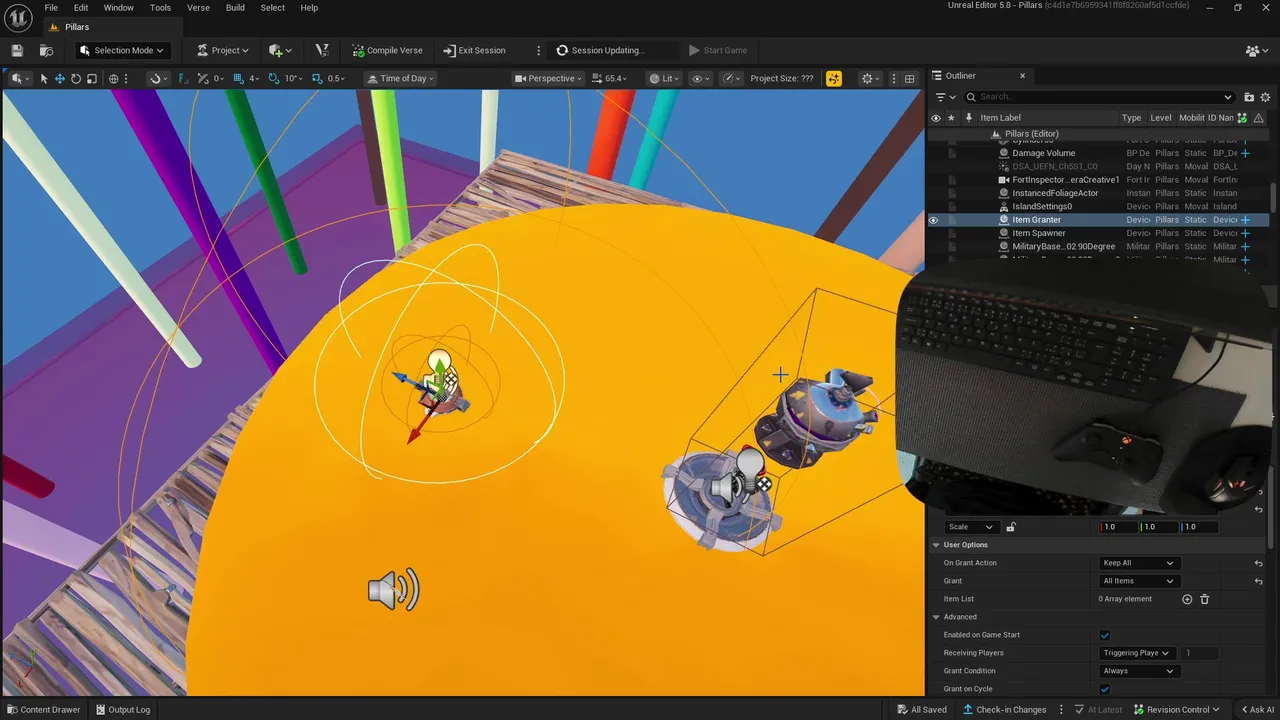Toggle Grant on Cycle checkbox

(1105, 689)
